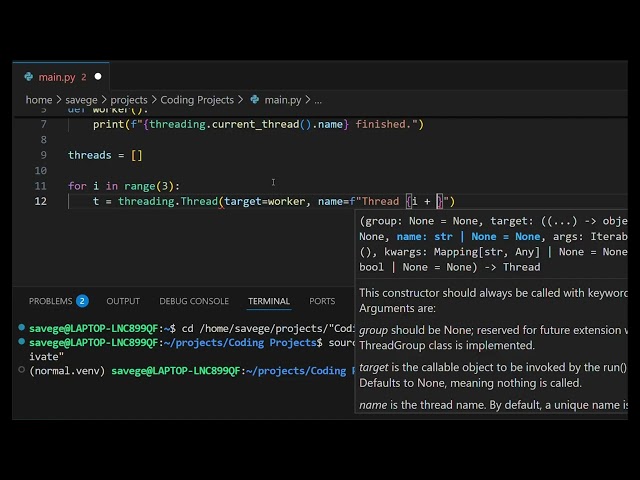Click the print statement on line 7
The height and width of the screenshot is (480, 640).
(258, 124)
